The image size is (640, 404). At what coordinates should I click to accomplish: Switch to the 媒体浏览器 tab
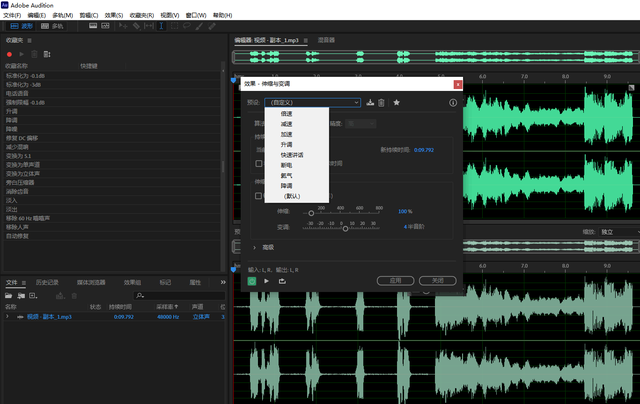[91, 282]
